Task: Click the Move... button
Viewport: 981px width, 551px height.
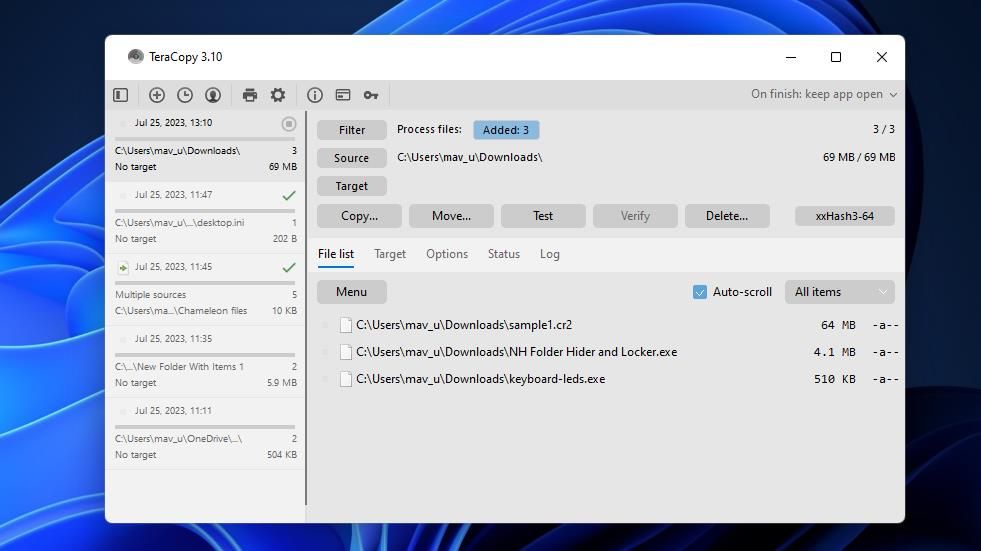Action: (x=451, y=216)
